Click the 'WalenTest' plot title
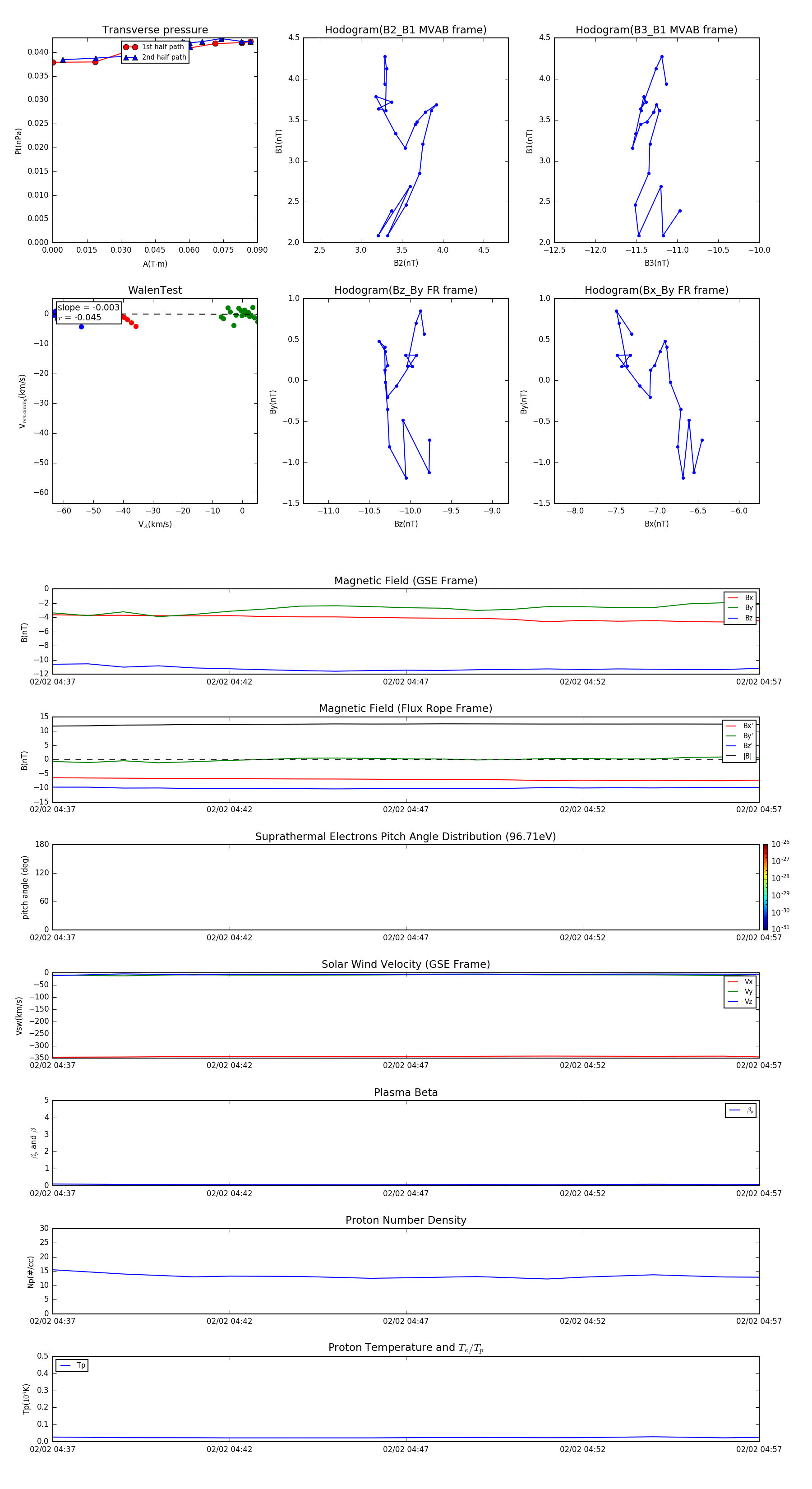The height and width of the screenshot is (1489, 812). (155, 290)
